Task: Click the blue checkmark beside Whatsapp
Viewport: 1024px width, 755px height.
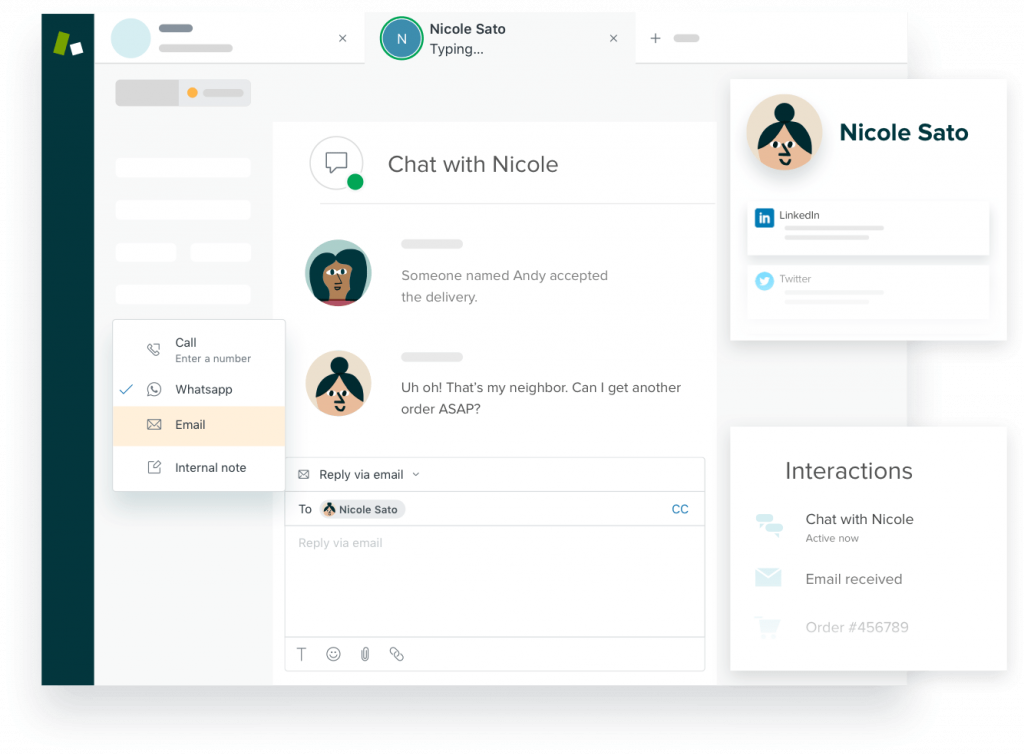Action: pos(127,389)
